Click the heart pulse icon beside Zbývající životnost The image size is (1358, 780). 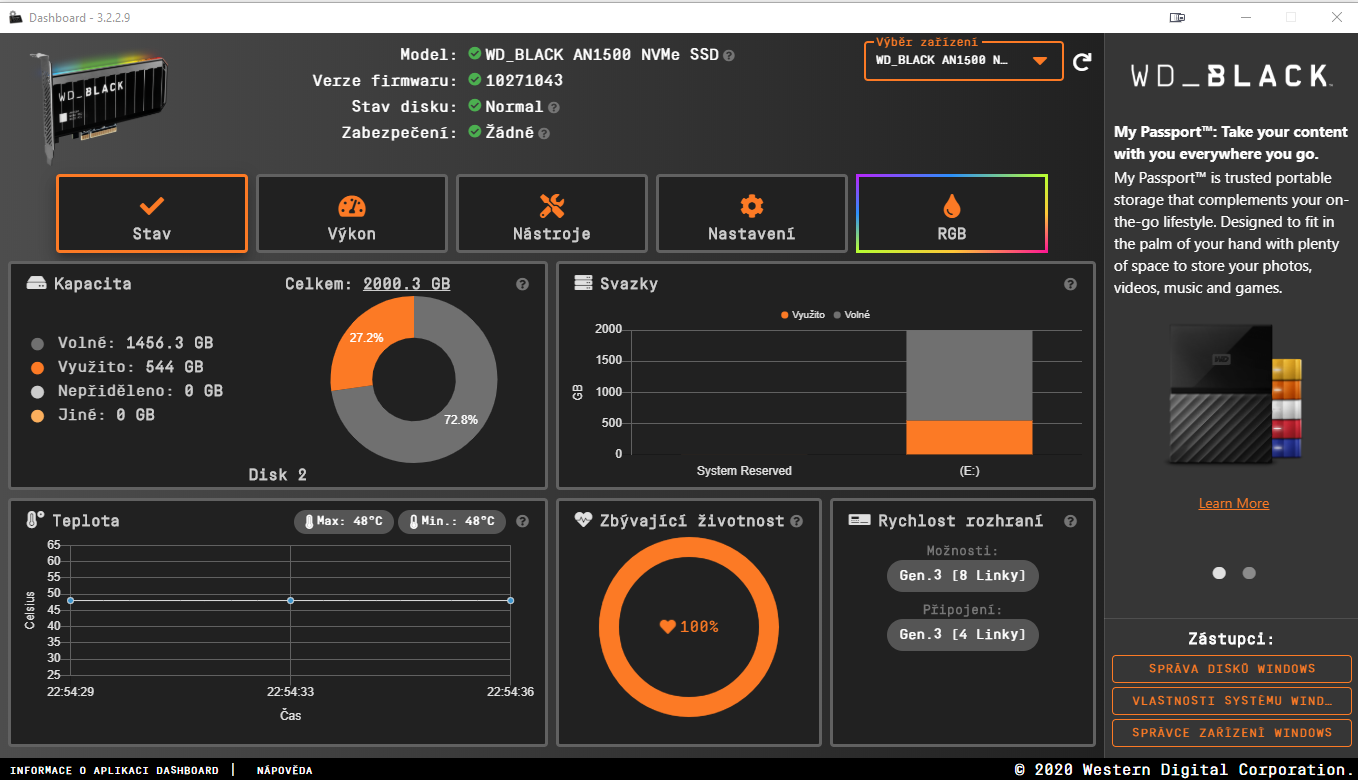point(584,520)
